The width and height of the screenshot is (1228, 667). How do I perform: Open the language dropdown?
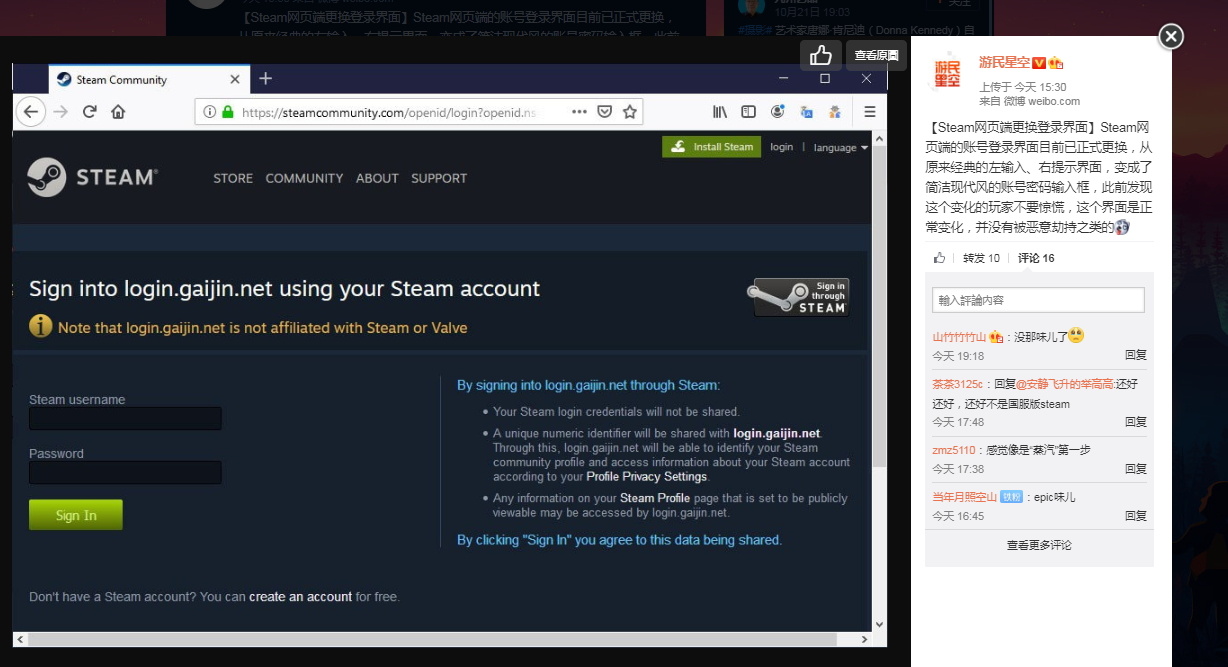(840, 148)
